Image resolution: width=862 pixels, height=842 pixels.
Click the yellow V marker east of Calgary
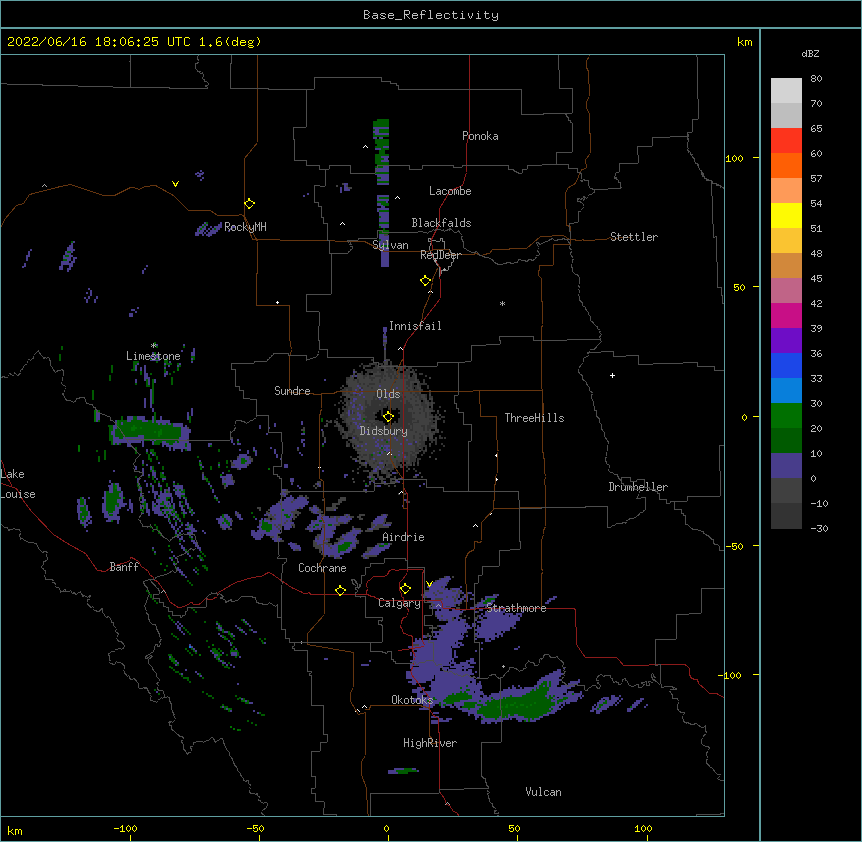(x=429, y=584)
